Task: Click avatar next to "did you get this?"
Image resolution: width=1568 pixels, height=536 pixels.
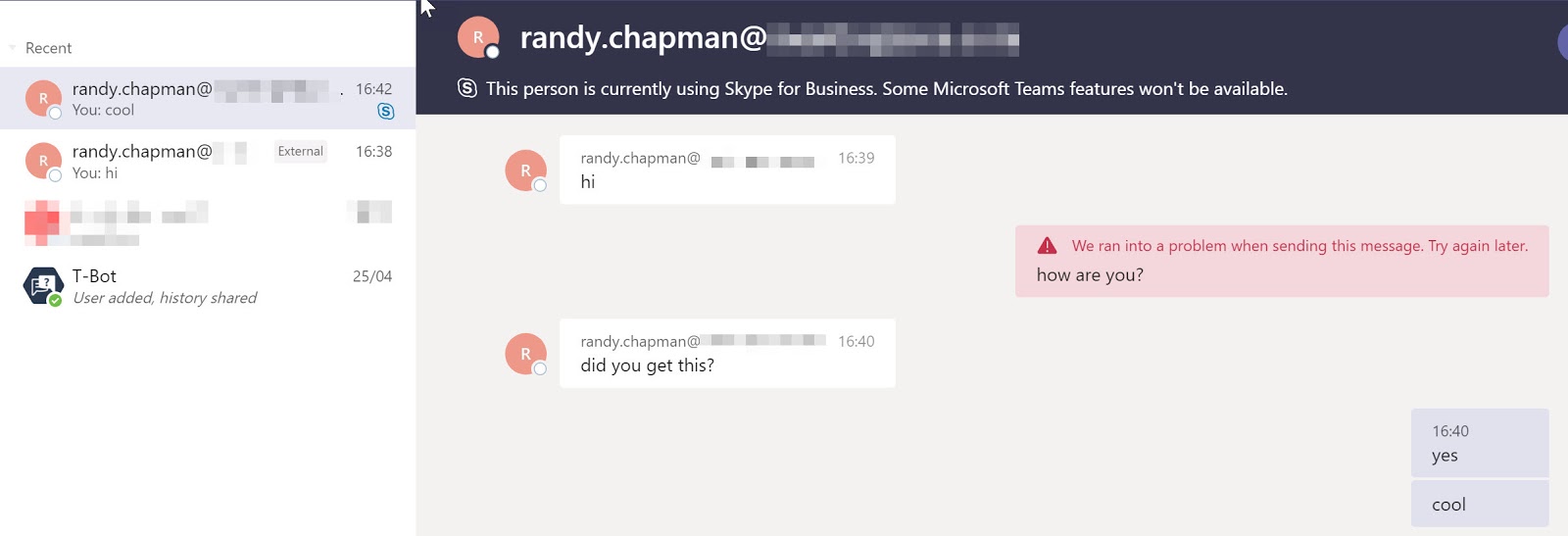Action: 526,354
